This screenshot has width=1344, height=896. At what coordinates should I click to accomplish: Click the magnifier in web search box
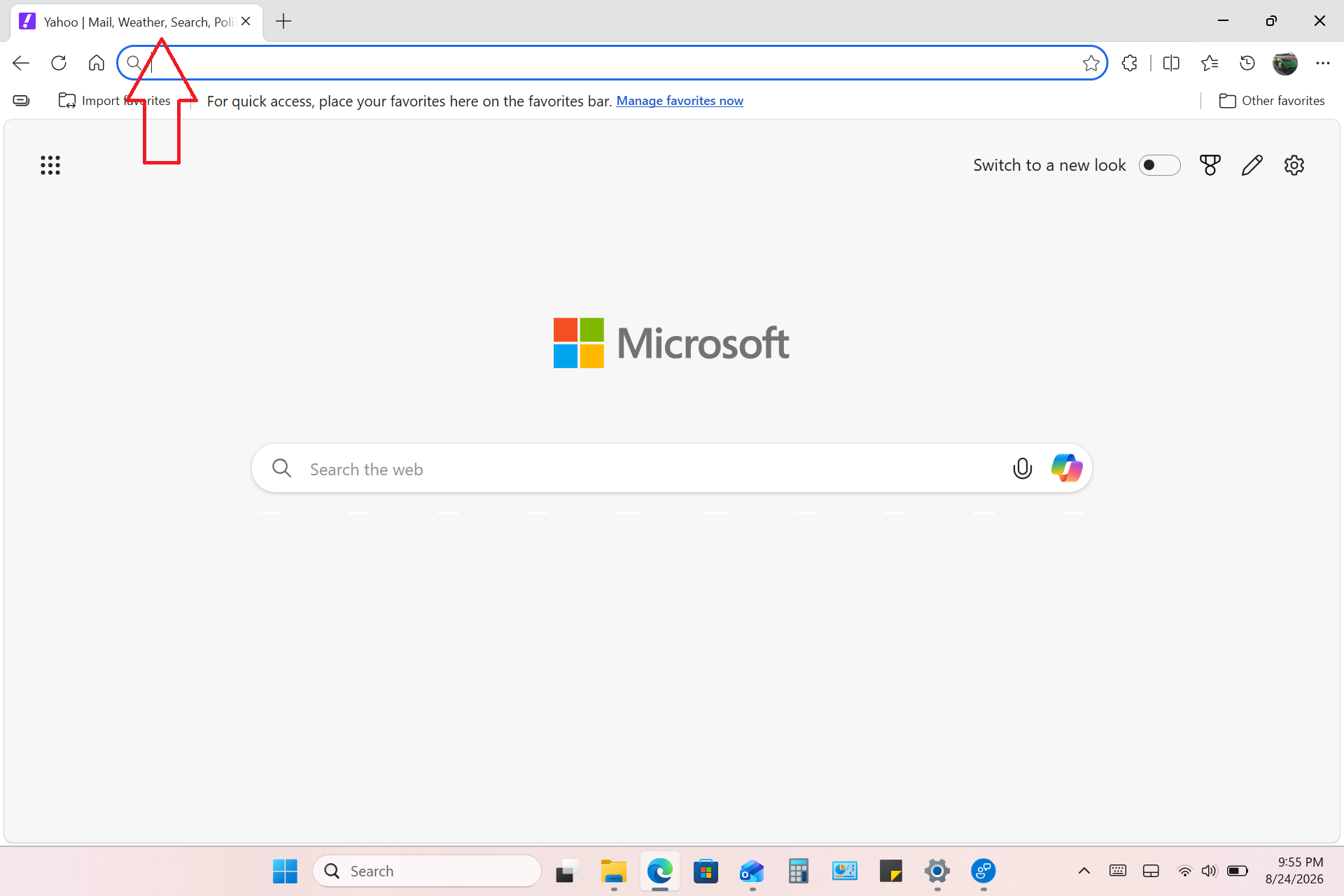[282, 468]
